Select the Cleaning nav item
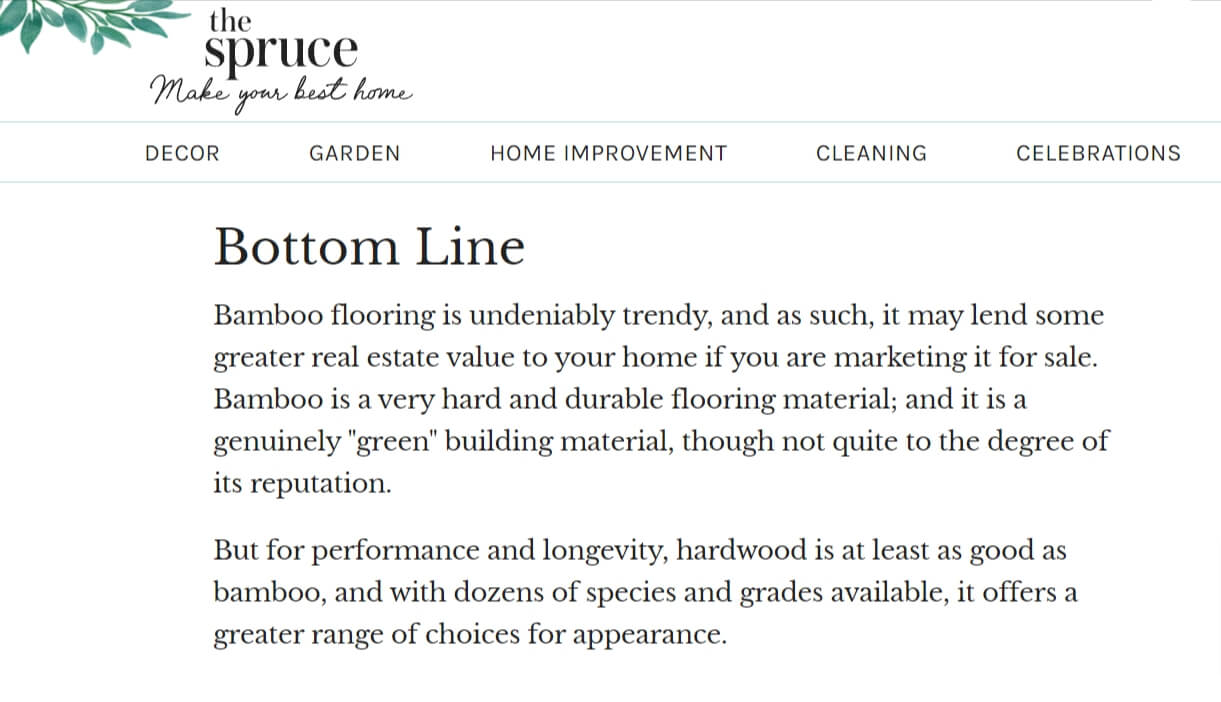Screen dimensions: 1221x702 [x=871, y=153]
